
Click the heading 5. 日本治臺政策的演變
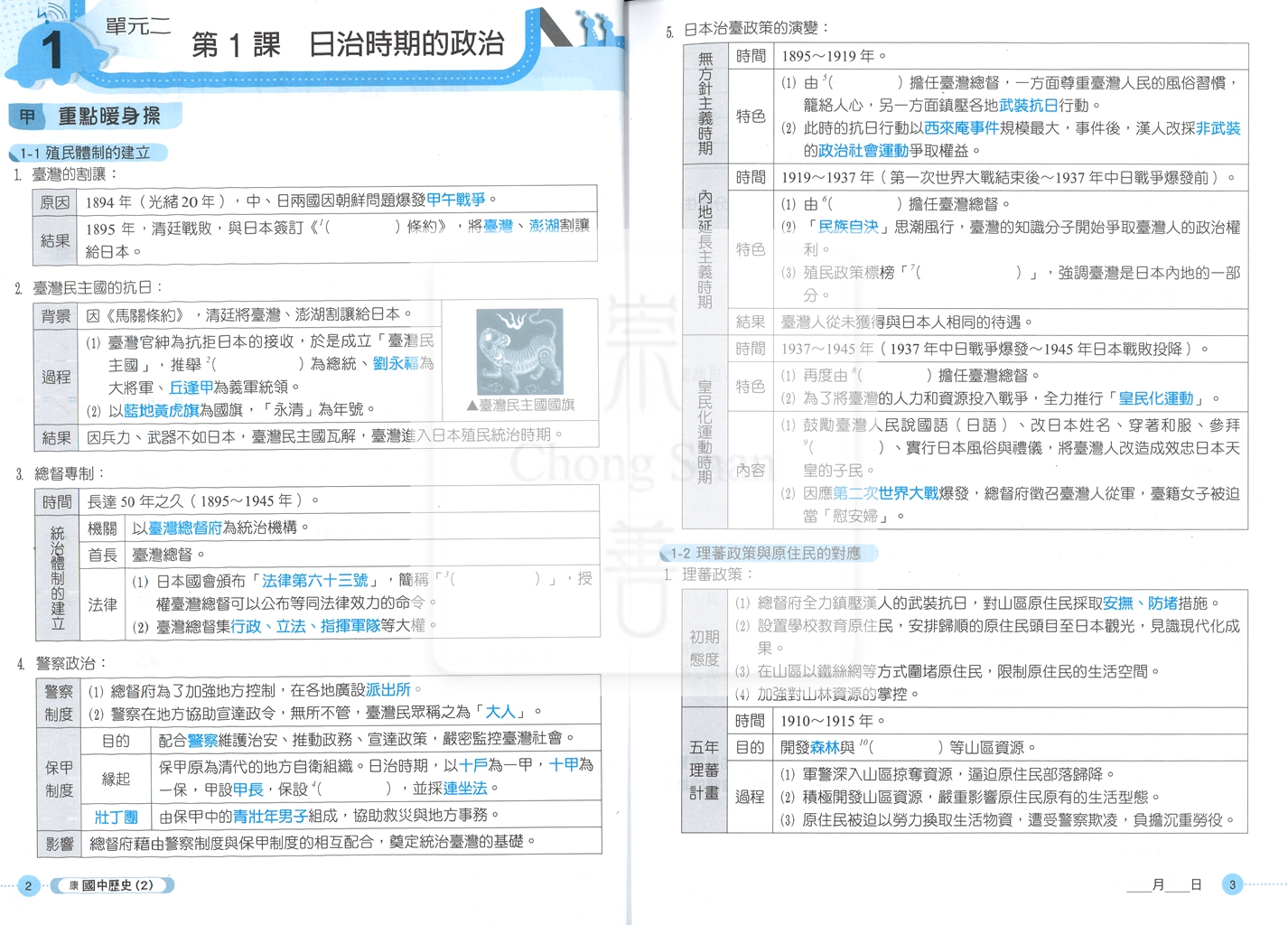748,30
